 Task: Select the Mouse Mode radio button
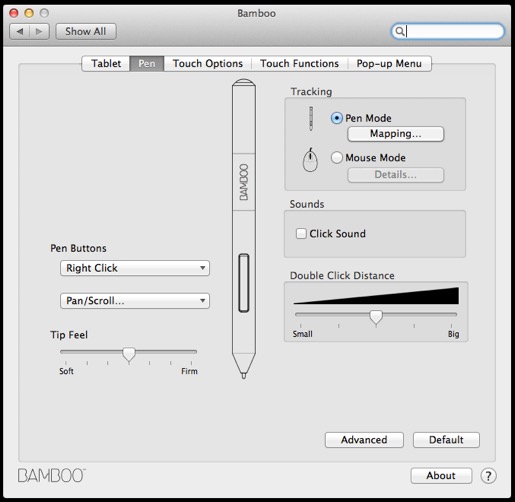337,157
